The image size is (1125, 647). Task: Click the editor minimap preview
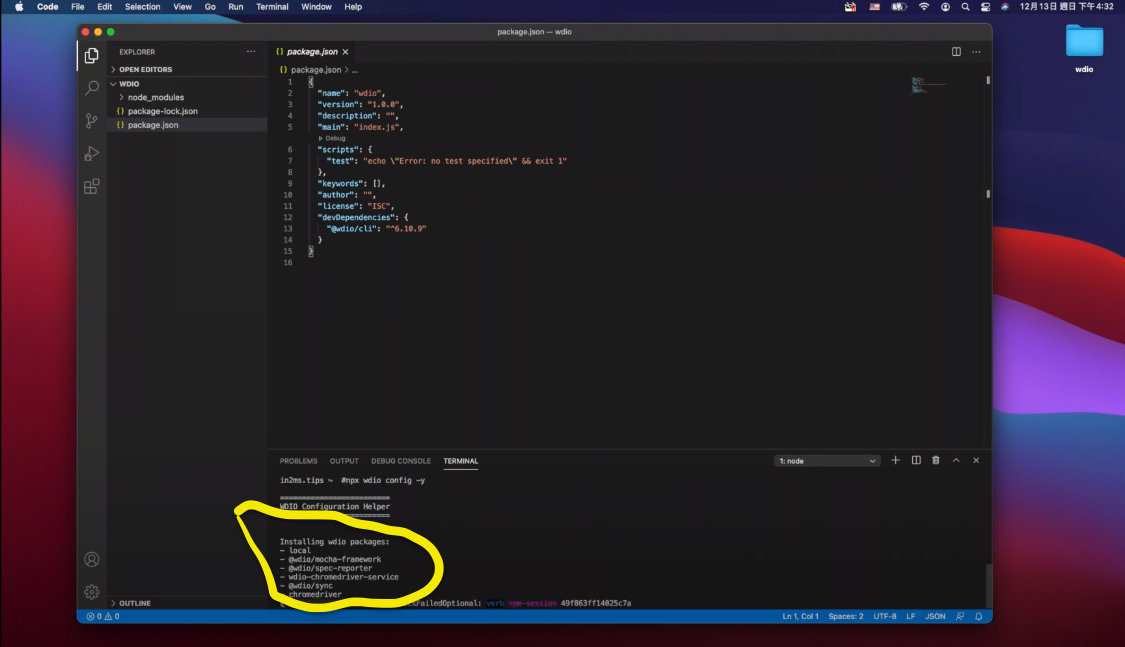(x=928, y=85)
